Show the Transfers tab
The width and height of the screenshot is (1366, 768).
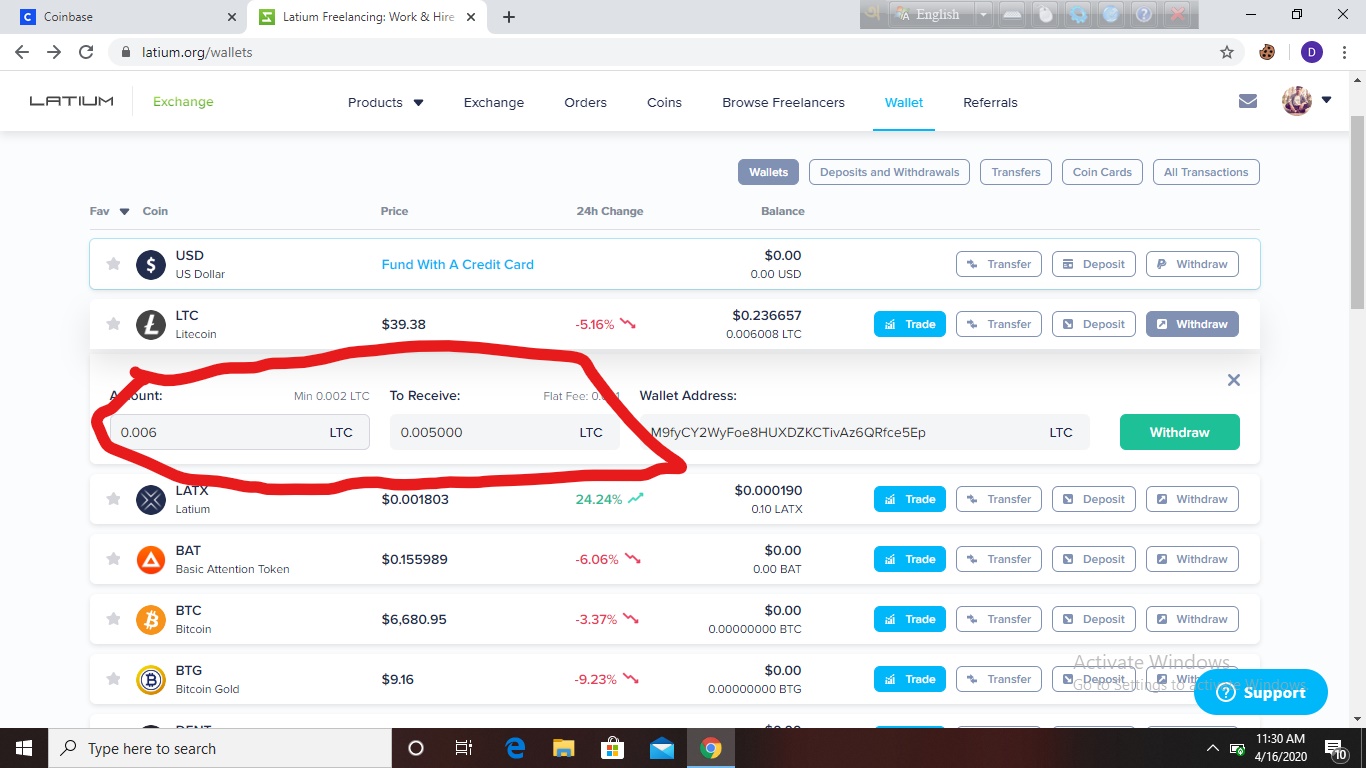coord(1016,172)
